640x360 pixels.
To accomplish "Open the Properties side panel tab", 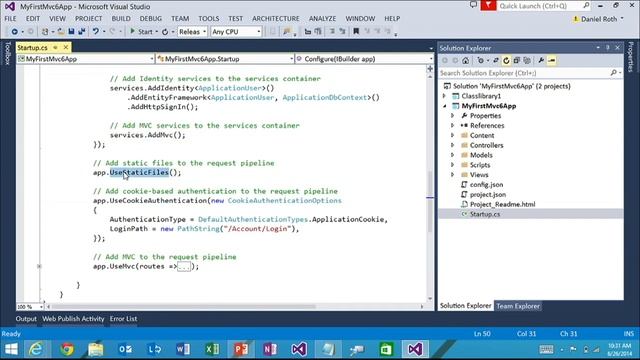I will (631, 57).
